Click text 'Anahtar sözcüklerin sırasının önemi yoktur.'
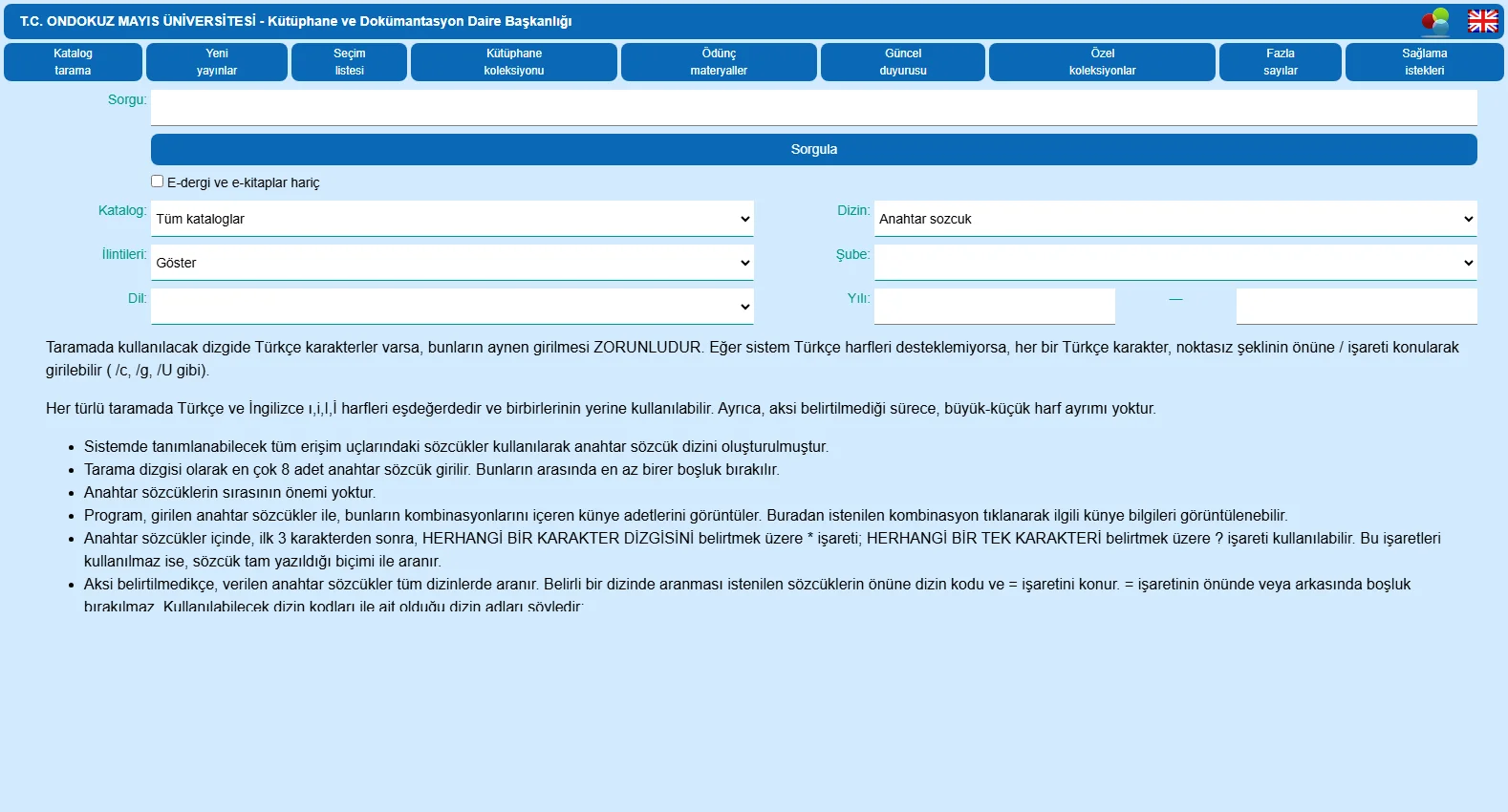 point(230,493)
